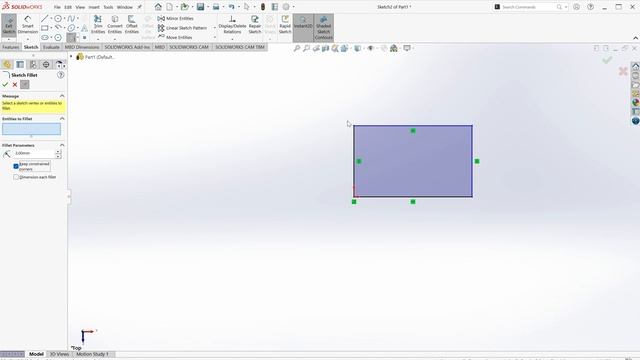Switch to the Motion Study 1 tab
Image resolution: width=640 pixels, height=360 pixels.
click(x=92, y=354)
